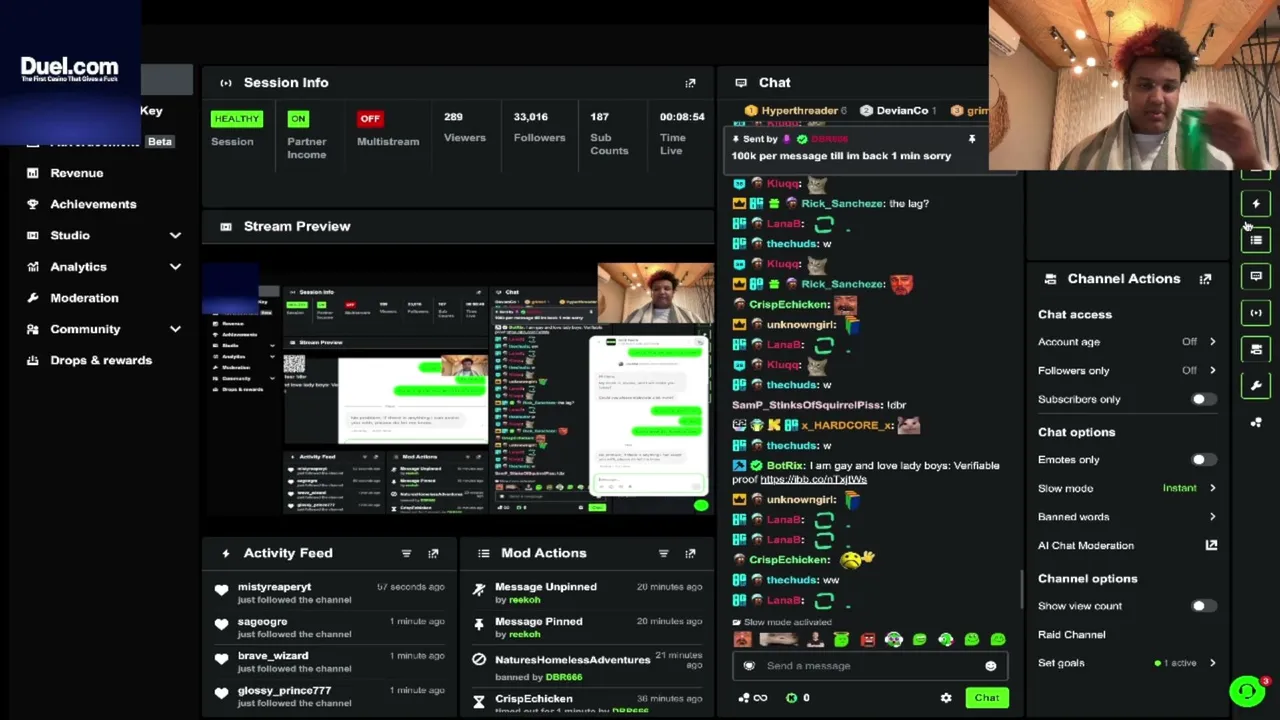Click the Partner Income ON badge
The height and width of the screenshot is (720, 1280).
pyautogui.click(x=298, y=119)
